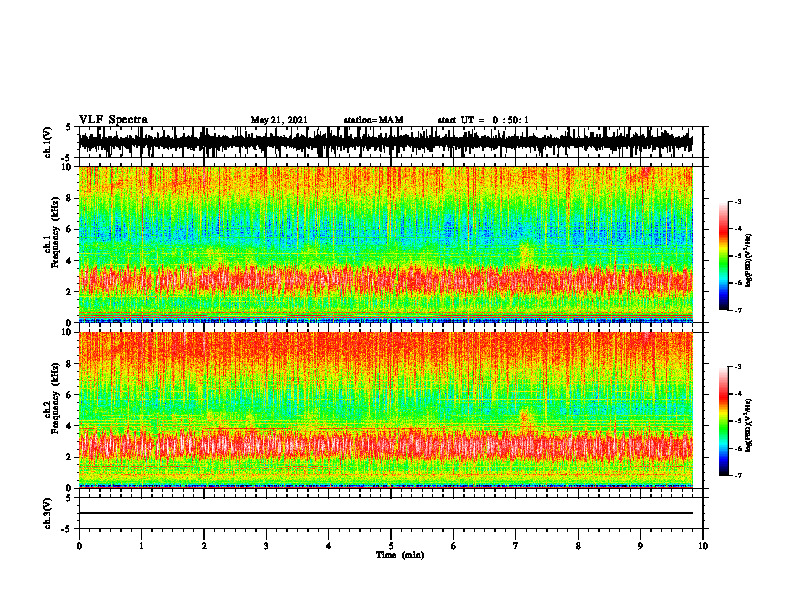
Task: Click the "Time (min)" axis label
Action: [x=400, y=555]
